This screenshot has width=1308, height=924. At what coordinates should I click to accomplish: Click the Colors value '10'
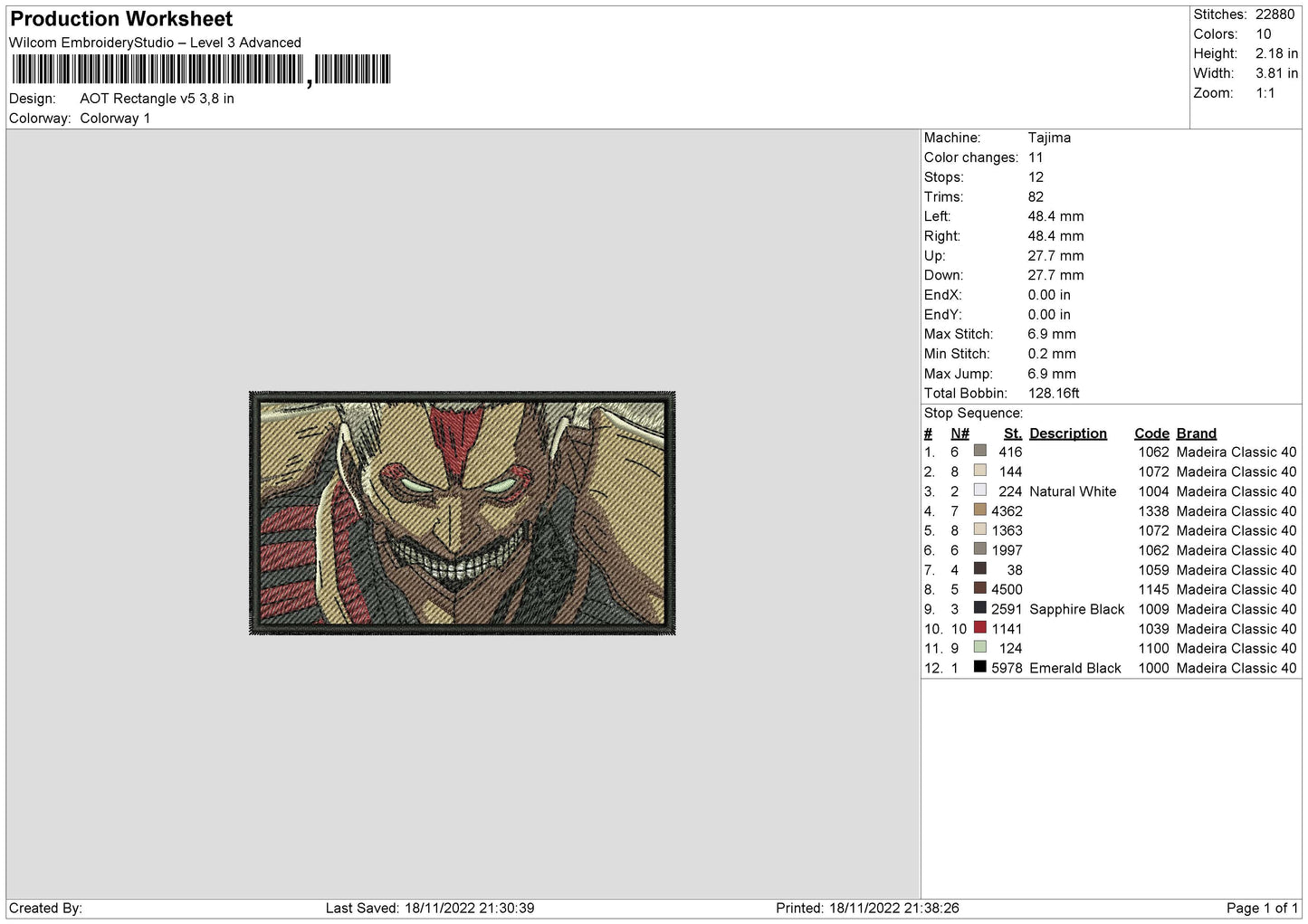coord(1264,34)
